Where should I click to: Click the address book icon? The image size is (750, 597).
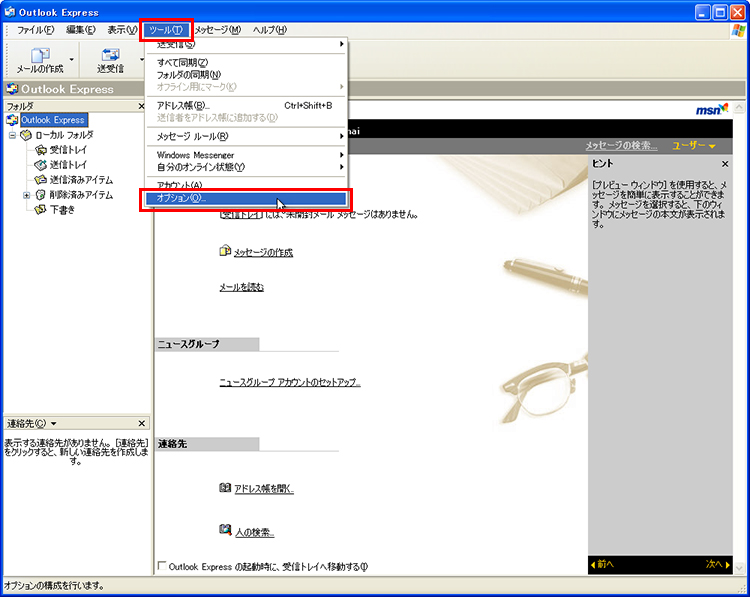225,487
